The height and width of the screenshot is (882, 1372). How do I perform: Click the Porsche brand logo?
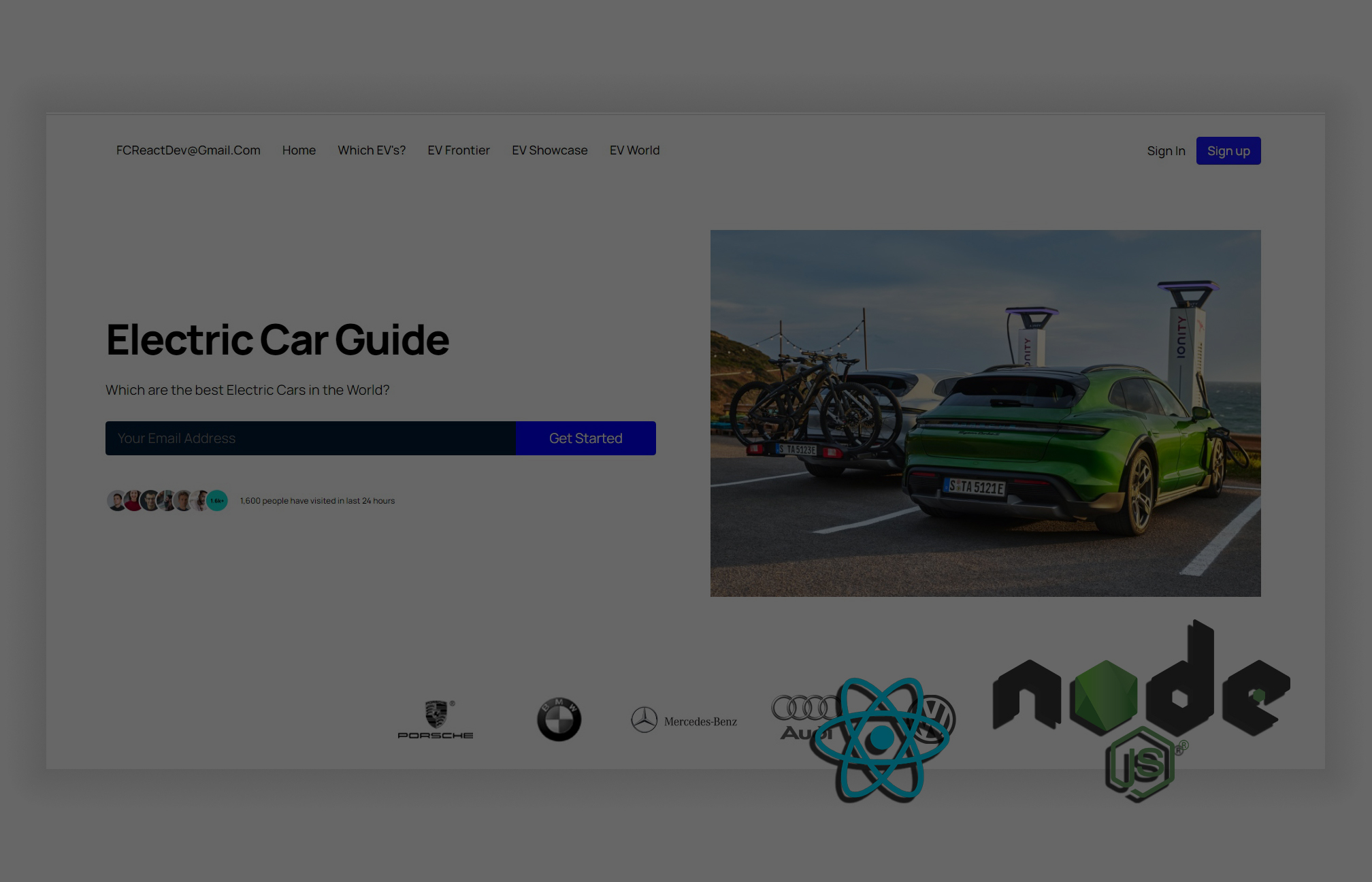(x=436, y=719)
